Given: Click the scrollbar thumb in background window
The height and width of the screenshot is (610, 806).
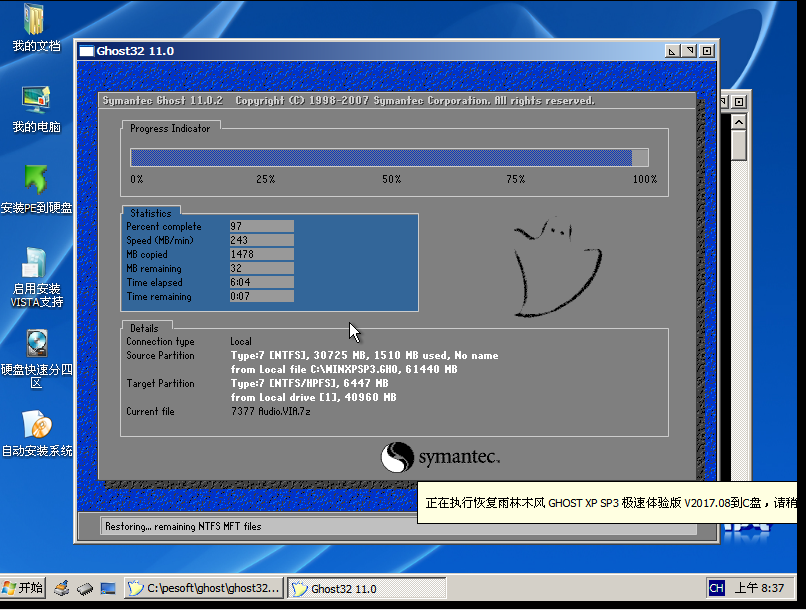Looking at the screenshot, I should (x=739, y=145).
